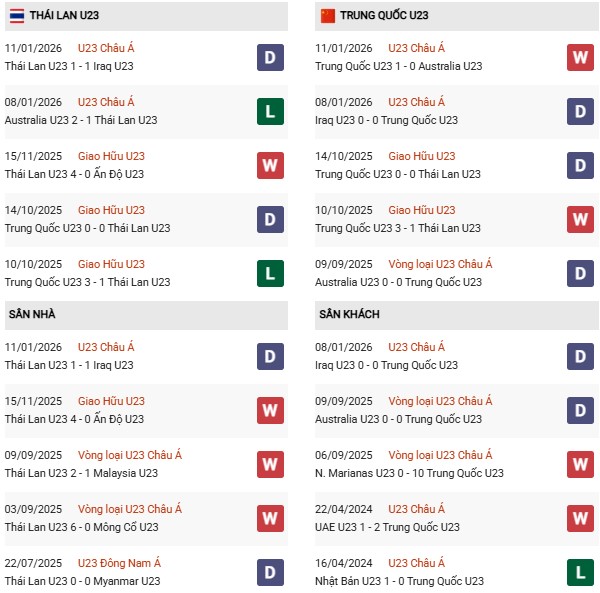Select the THÁI LAN U23 header
The height and width of the screenshot is (593, 600).
click(x=66, y=16)
